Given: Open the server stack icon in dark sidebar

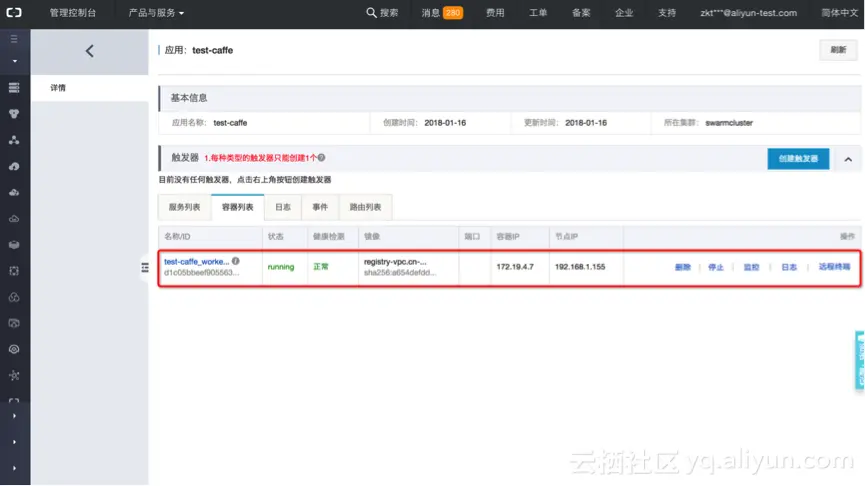Looking at the screenshot, I should pos(14,88).
